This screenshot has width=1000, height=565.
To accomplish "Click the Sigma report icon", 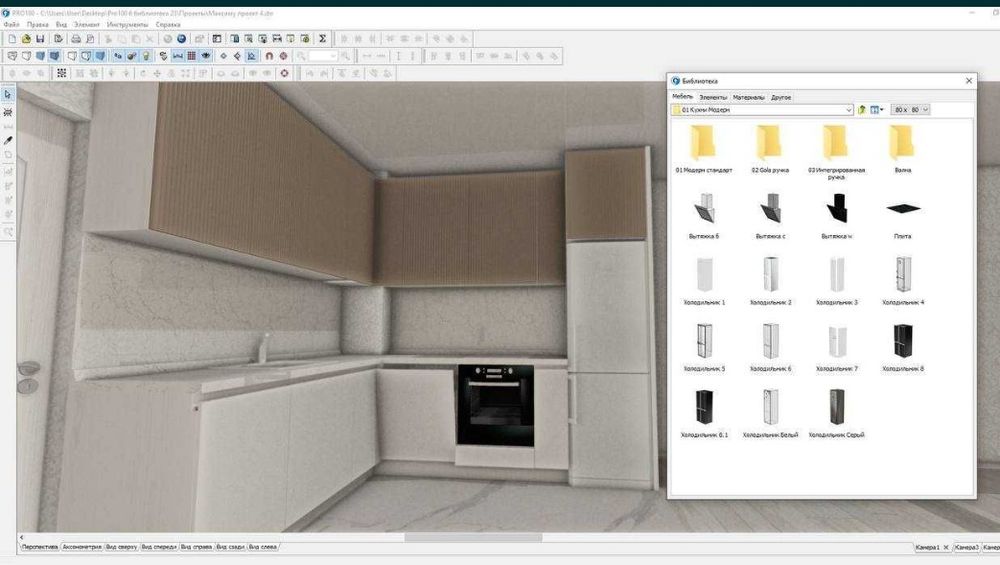I will pyautogui.click(x=322, y=39).
